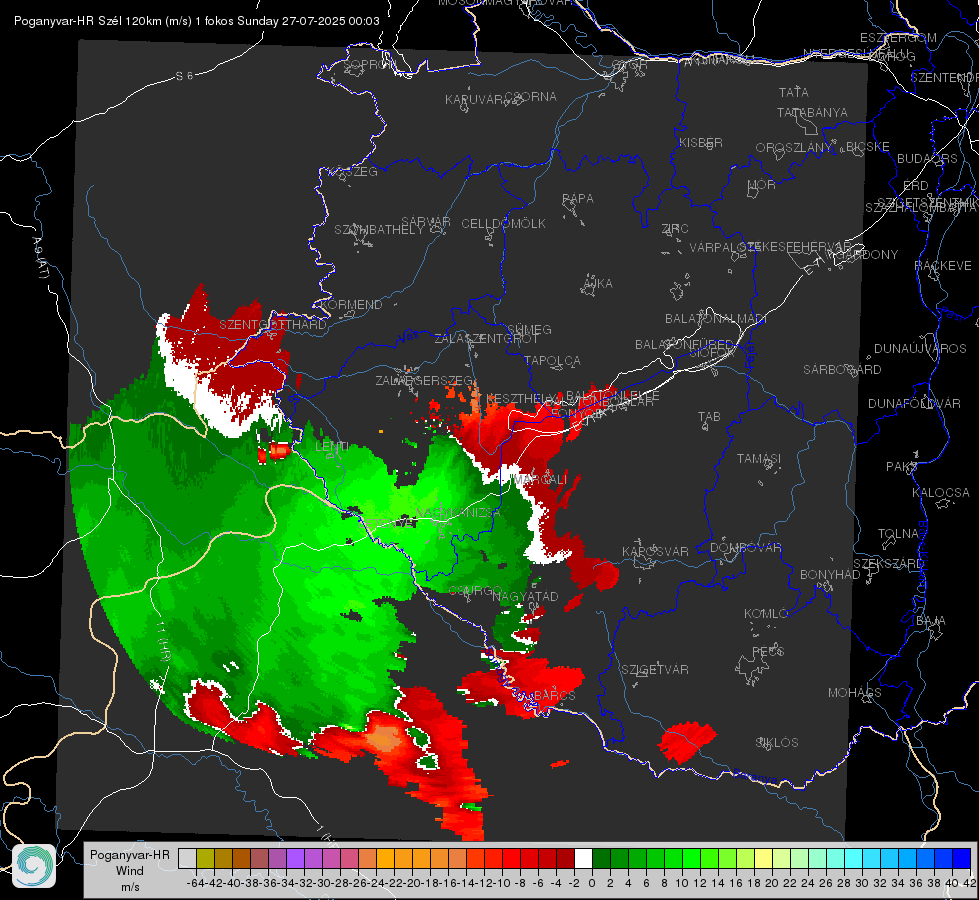Click the TAMASI town label
The image size is (979, 900).
point(759,458)
